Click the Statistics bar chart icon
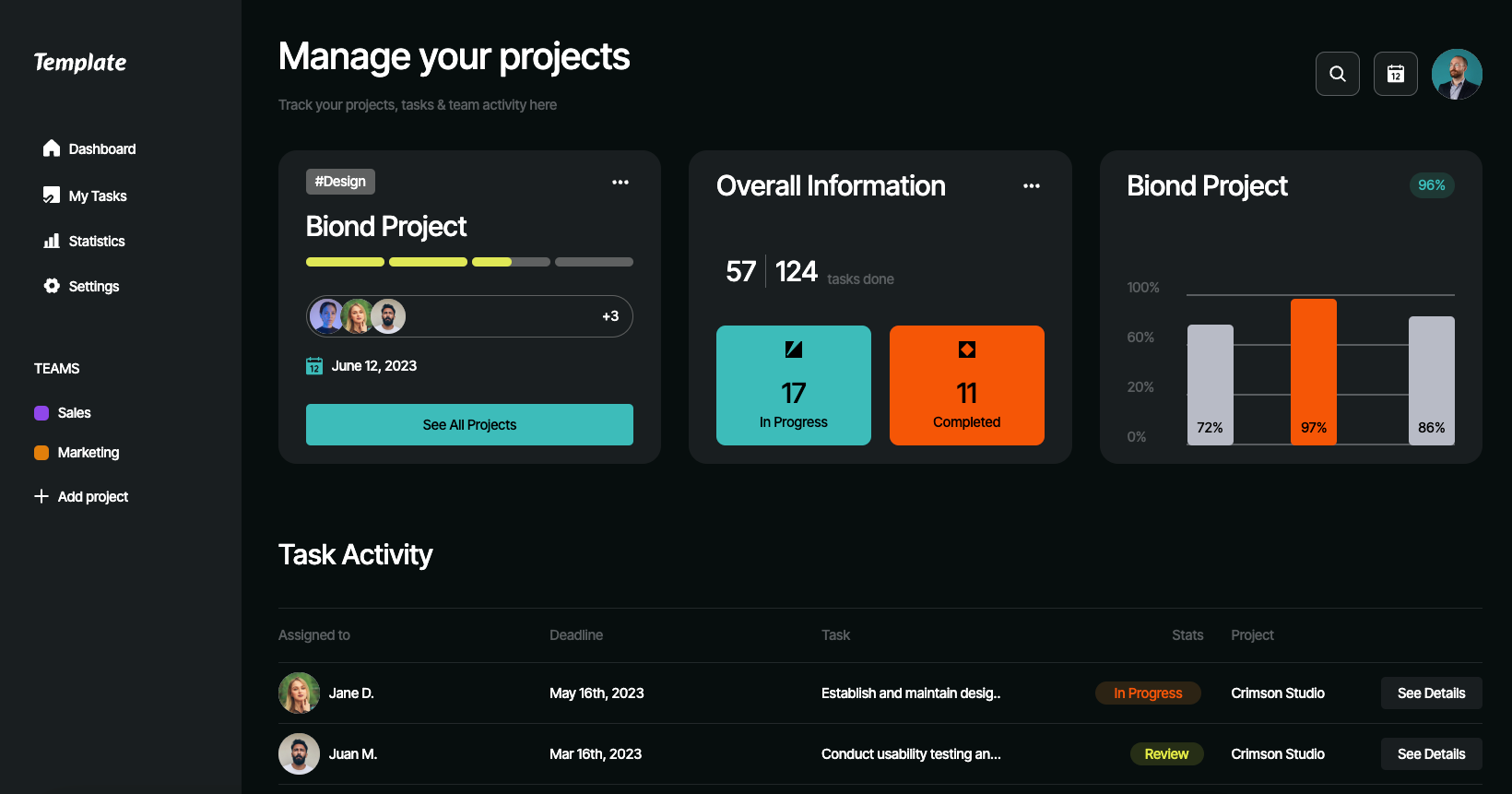This screenshot has width=1512, height=794. [52, 241]
